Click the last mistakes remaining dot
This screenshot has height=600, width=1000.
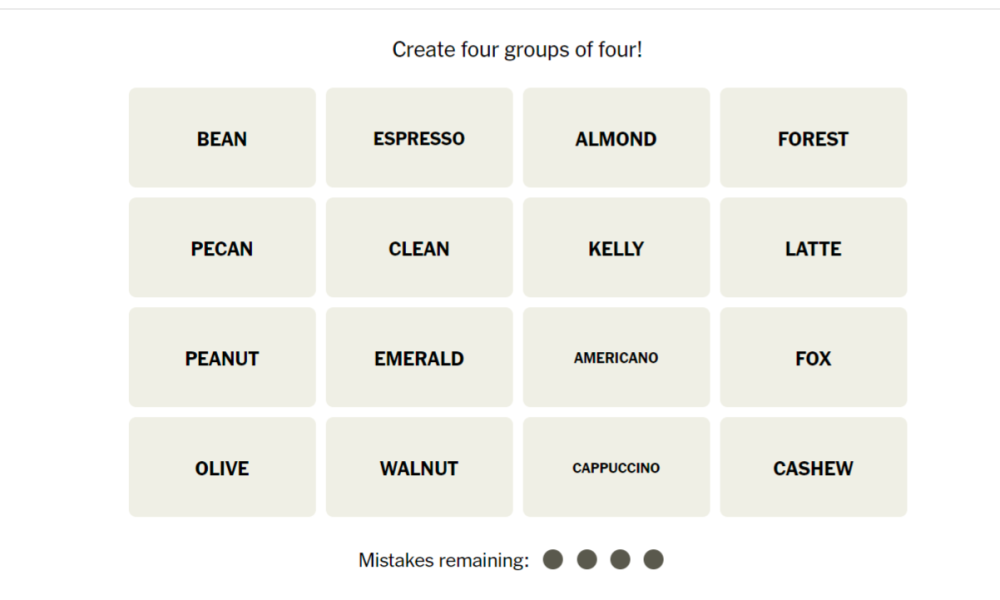point(653,560)
